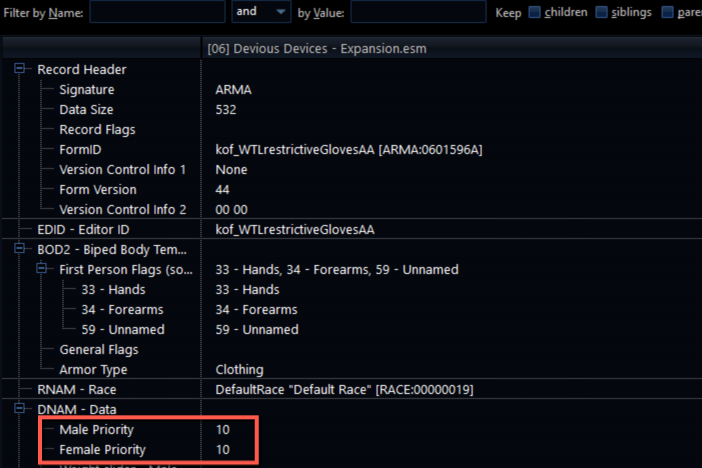
Task: Click the by Value filter input field
Action: [418, 12]
